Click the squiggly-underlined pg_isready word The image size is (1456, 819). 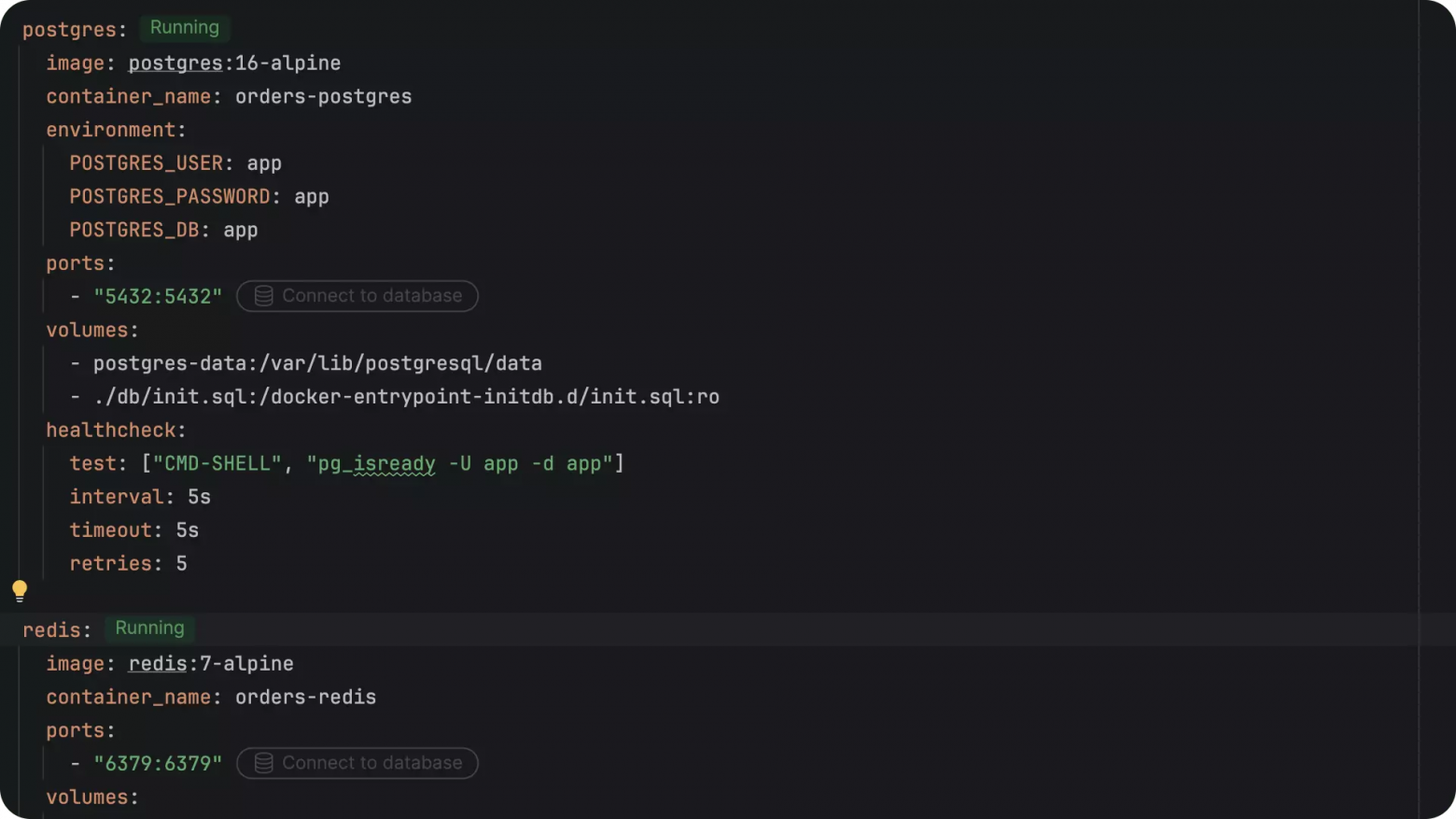click(x=394, y=464)
